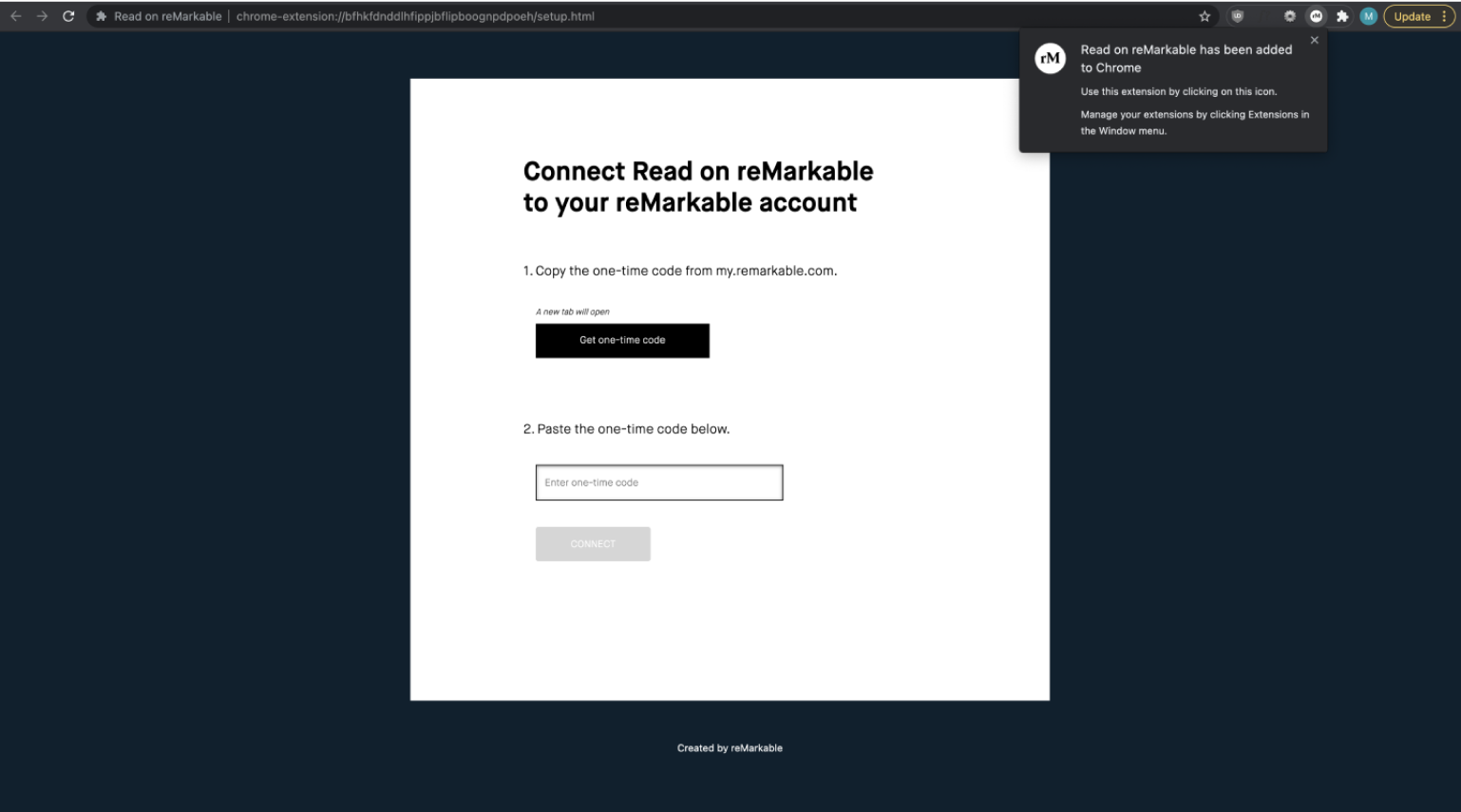Click the 'Created by reMarkable' footer text
The image size is (1461, 812).
tap(730, 748)
